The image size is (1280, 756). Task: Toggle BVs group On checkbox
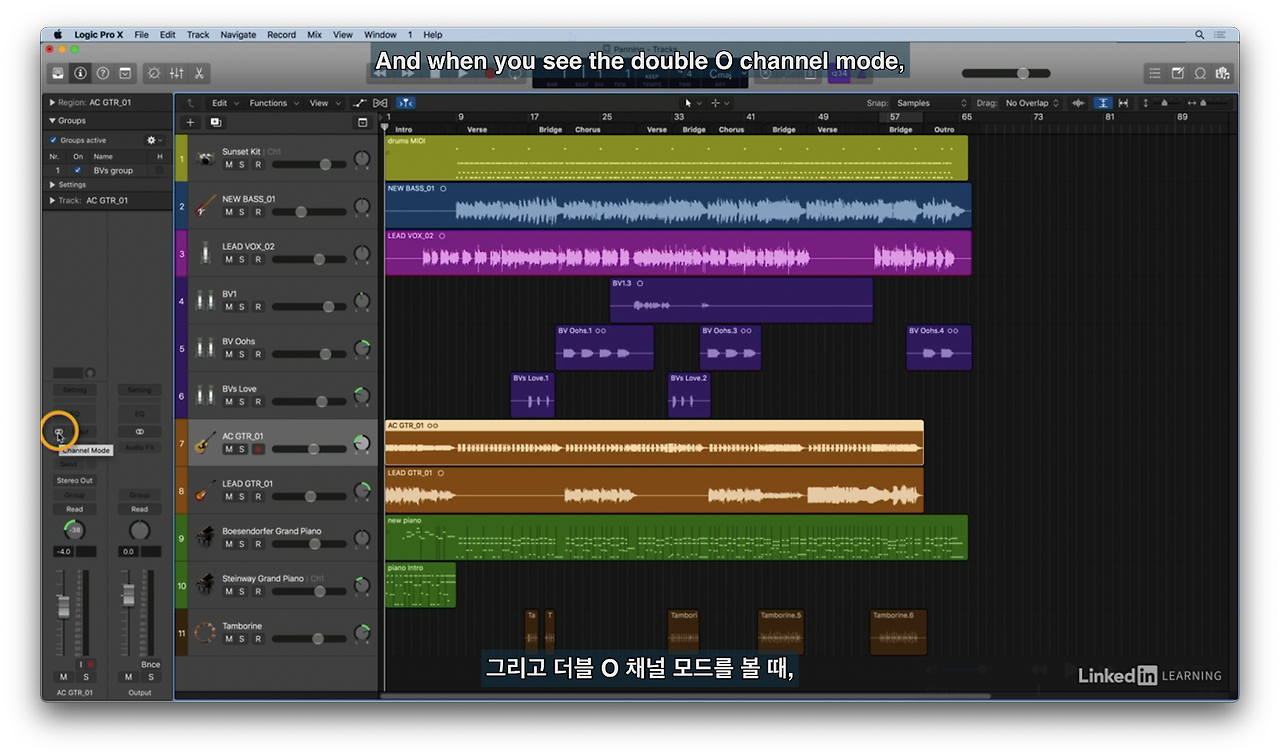coord(78,170)
